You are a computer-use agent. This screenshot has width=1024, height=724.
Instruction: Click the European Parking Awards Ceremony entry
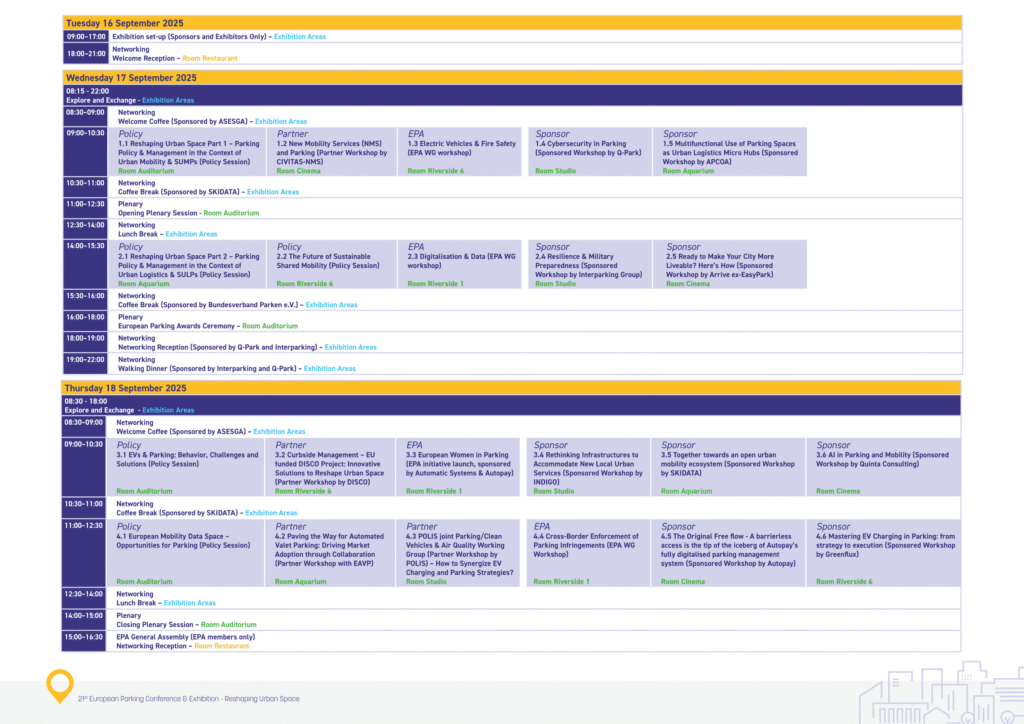click(x=178, y=326)
